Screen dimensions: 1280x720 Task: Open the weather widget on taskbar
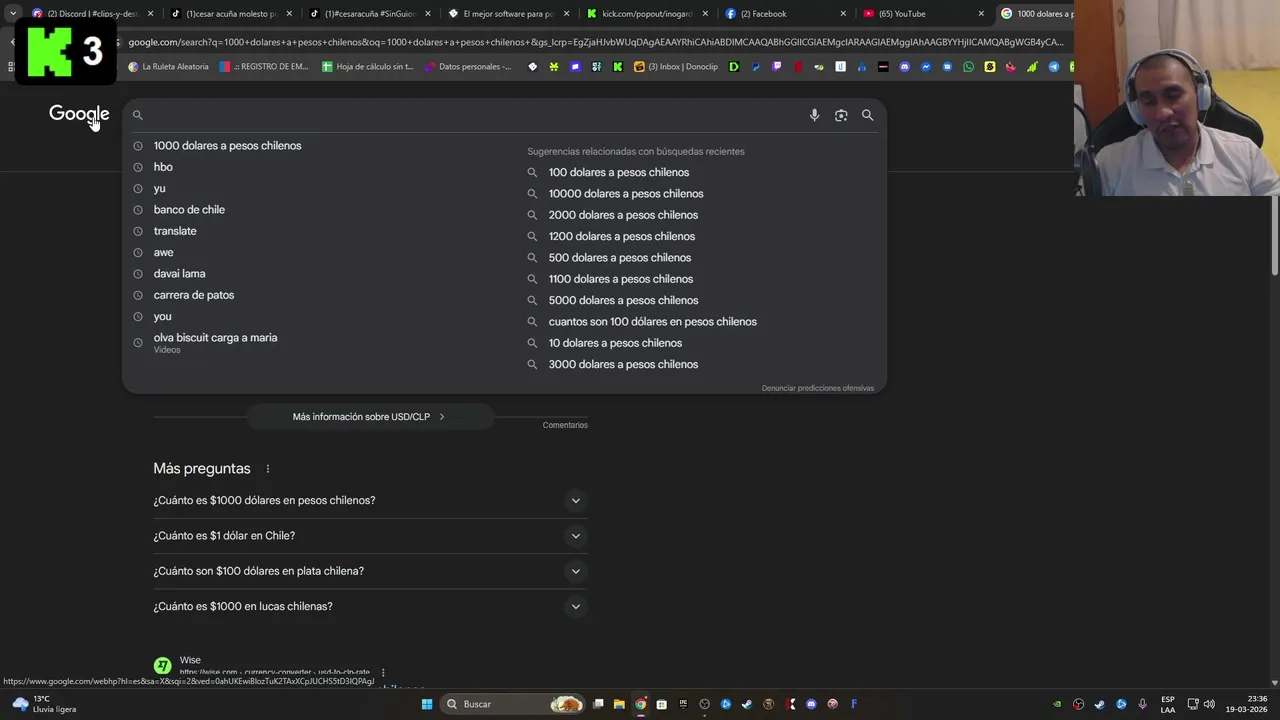pos(42,704)
